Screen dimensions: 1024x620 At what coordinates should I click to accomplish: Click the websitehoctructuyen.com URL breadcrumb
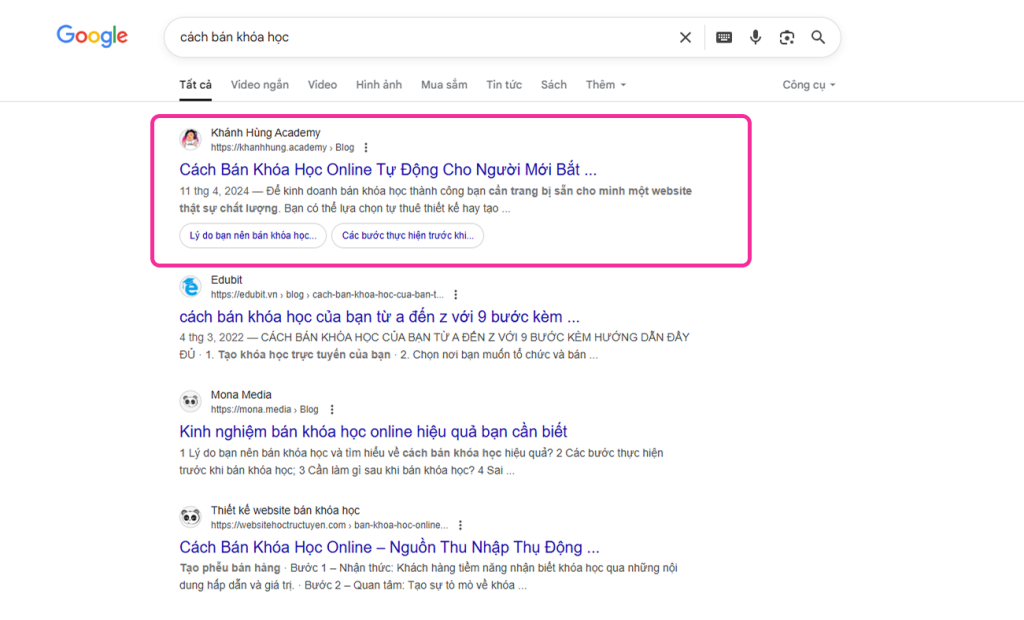(x=329, y=525)
